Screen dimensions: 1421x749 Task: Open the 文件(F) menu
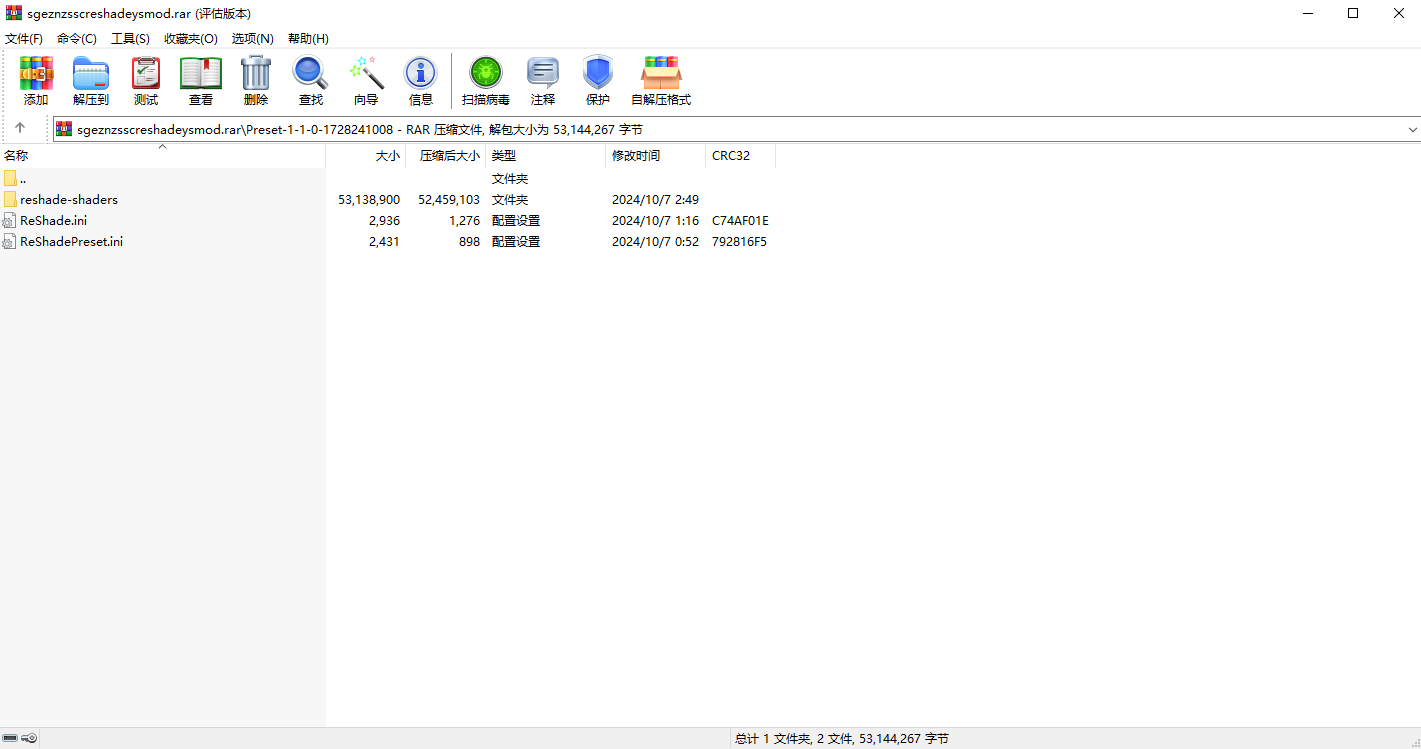tap(24, 38)
